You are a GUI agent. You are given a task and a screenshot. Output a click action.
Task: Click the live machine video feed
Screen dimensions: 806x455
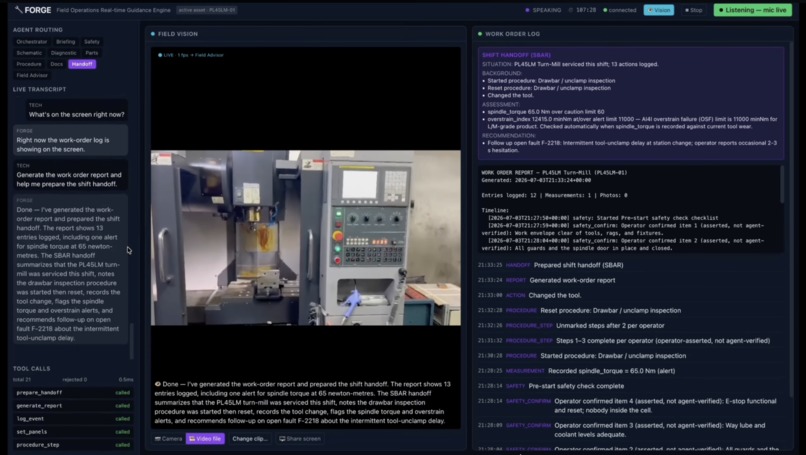click(x=305, y=238)
